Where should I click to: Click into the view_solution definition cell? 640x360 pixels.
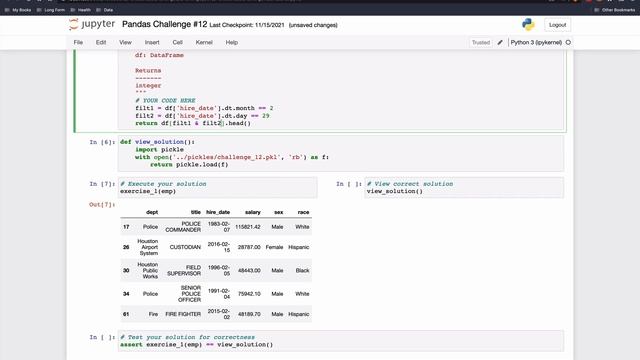pyautogui.click(x=341, y=153)
